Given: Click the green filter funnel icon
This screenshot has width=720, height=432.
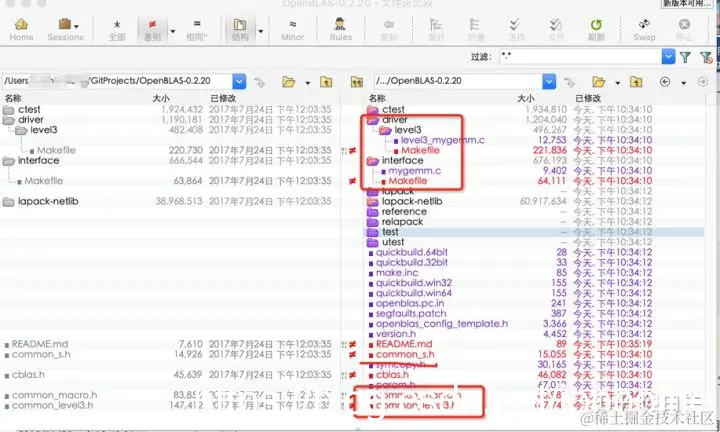Looking at the screenshot, I should (685, 57).
